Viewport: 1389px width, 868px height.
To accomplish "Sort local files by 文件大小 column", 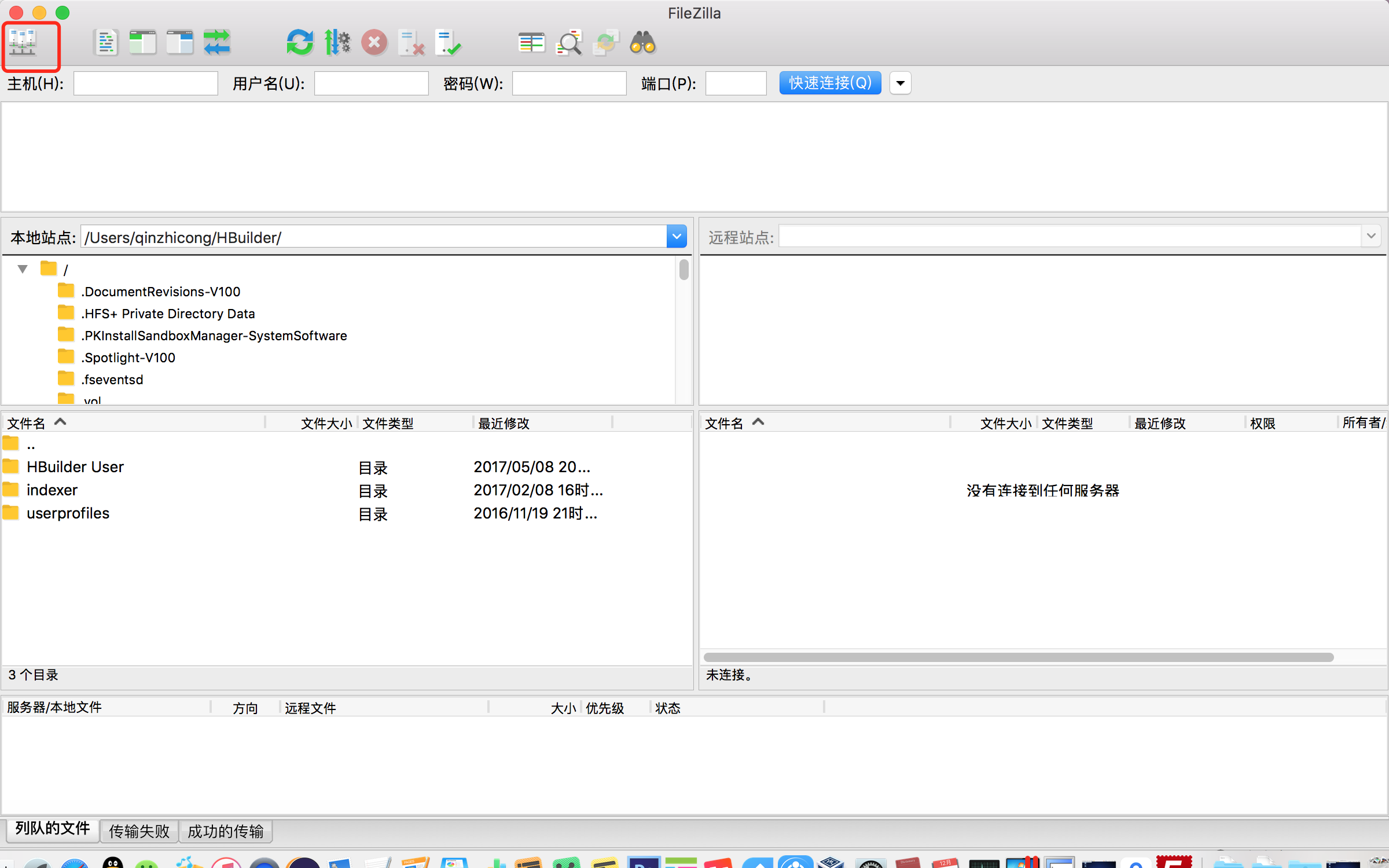I will point(312,423).
